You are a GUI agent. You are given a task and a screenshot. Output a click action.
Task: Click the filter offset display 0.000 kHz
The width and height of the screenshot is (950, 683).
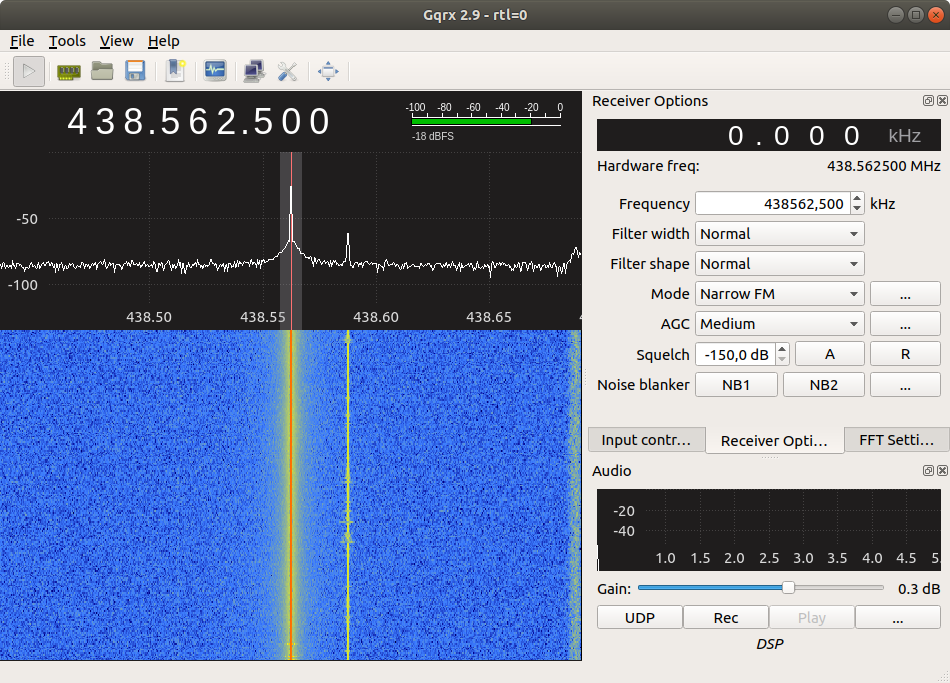pos(768,135)
